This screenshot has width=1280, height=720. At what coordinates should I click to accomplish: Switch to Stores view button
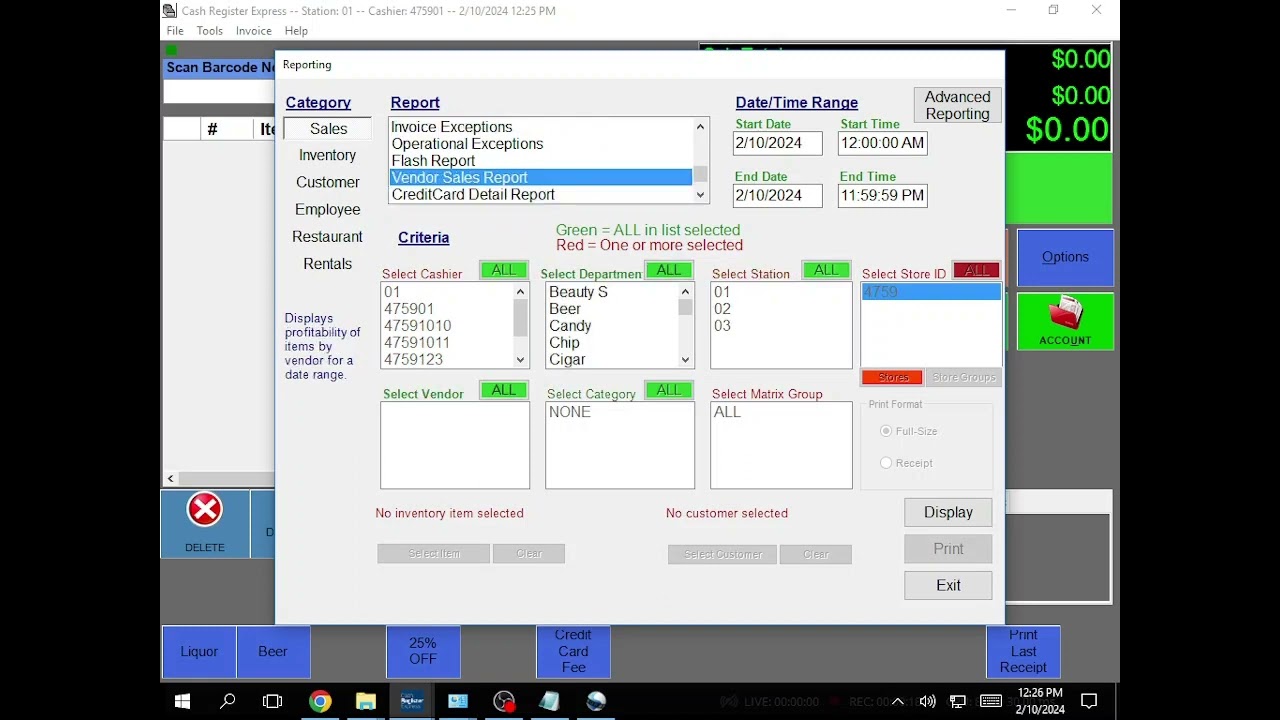coord(892,377)
